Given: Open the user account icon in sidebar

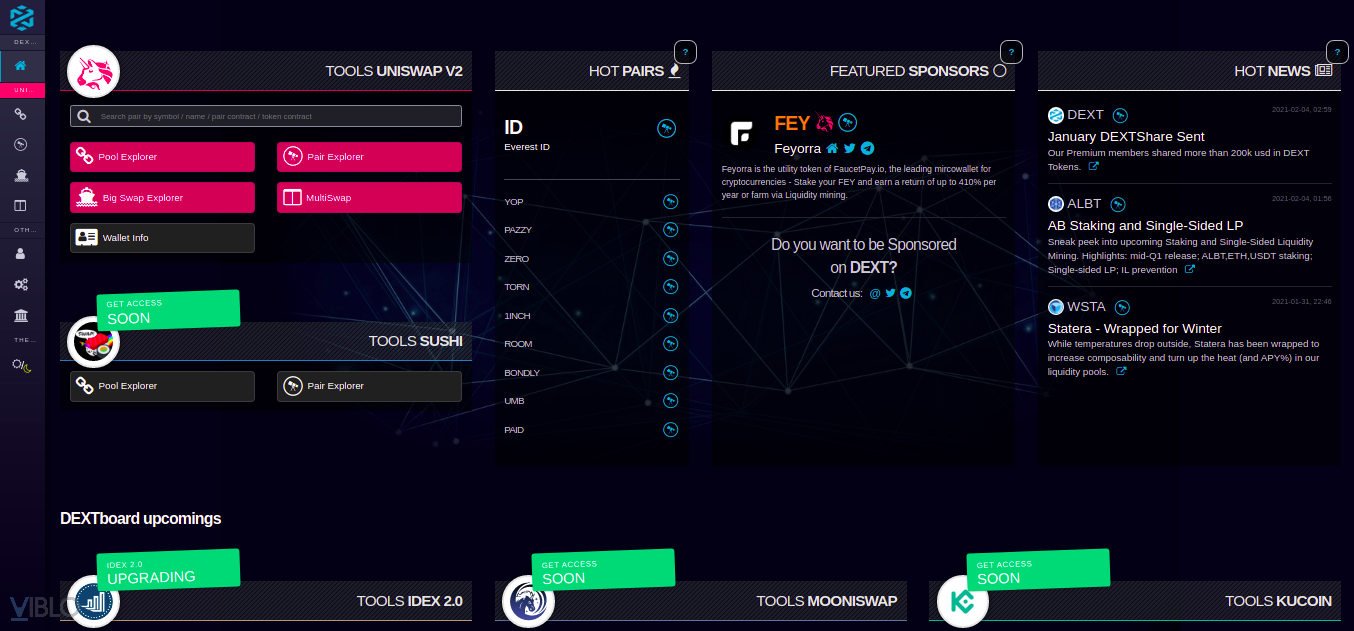Looking at the screenshot, I should (21, 254).
